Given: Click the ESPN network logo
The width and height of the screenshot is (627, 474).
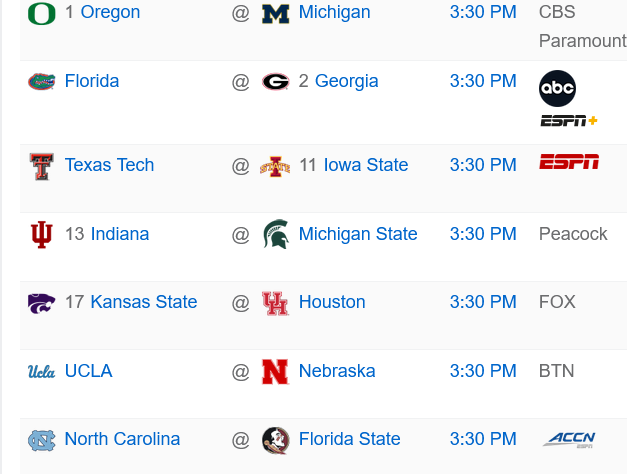Looking at the screenshot, I should pos(569,162).
